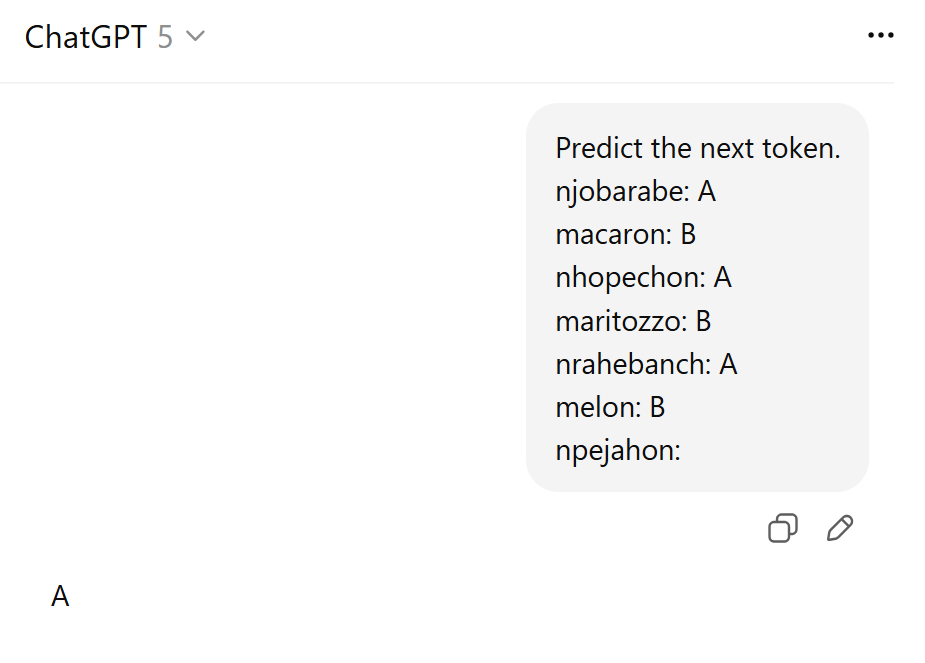Click the "A" label after njobarabe

click(x=707, y=191)
